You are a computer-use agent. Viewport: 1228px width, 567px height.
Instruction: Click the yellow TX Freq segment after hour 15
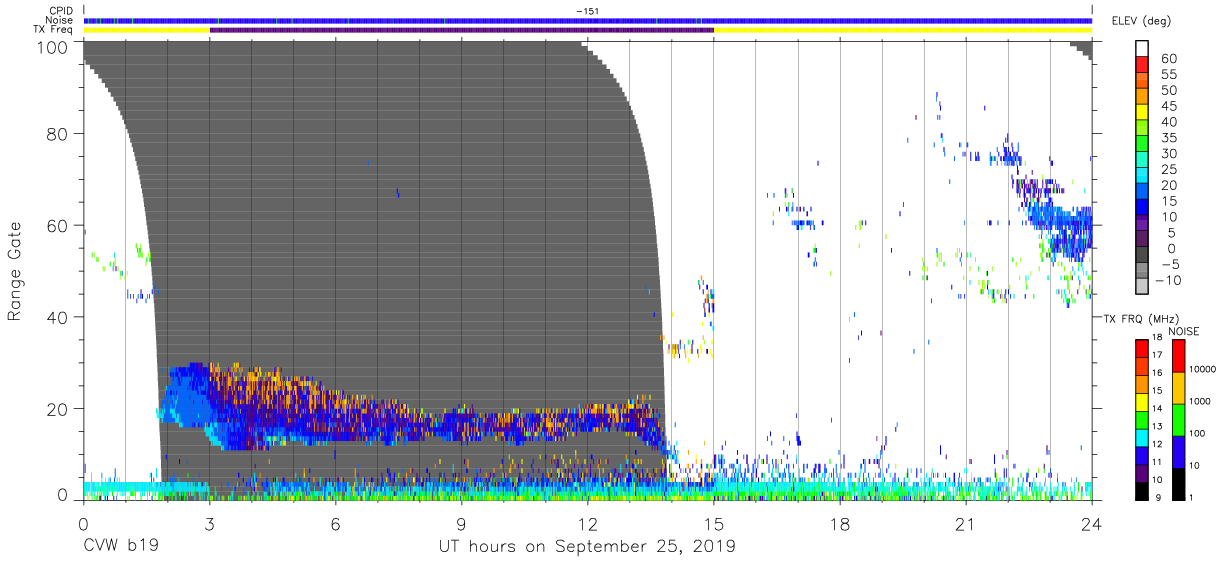(903, 30)
